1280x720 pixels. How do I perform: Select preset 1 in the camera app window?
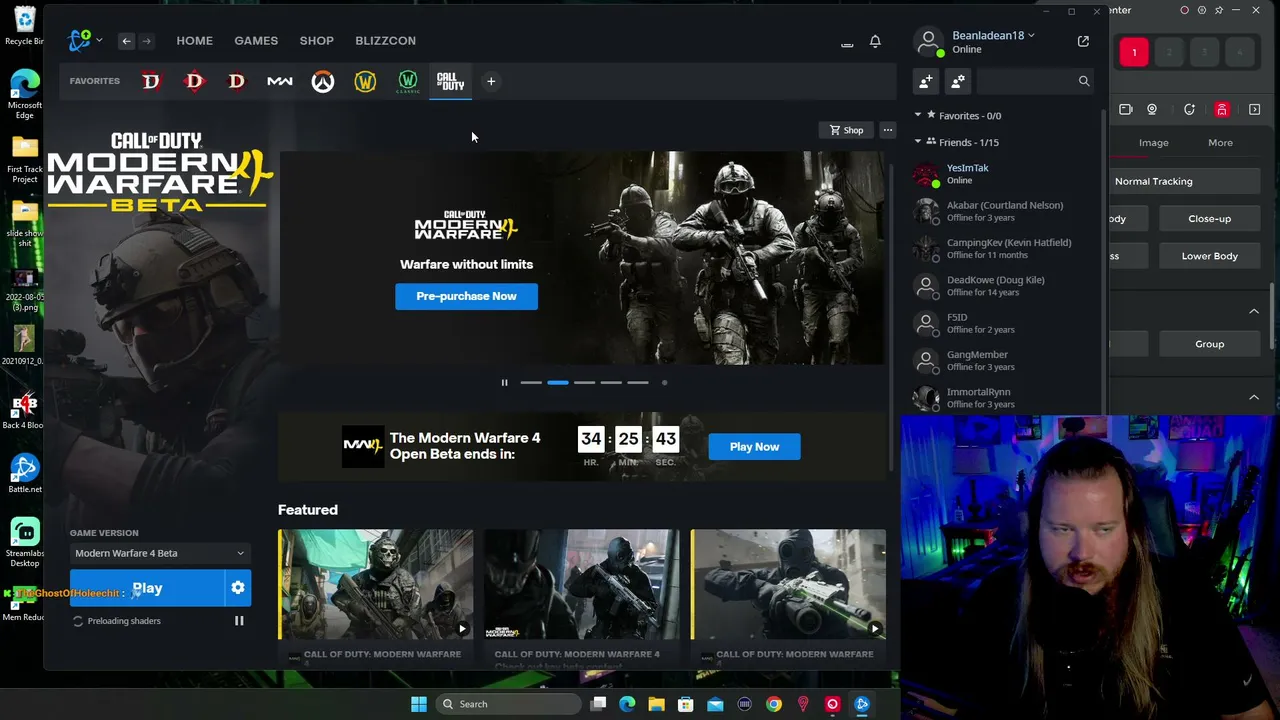pos(1134,52)
